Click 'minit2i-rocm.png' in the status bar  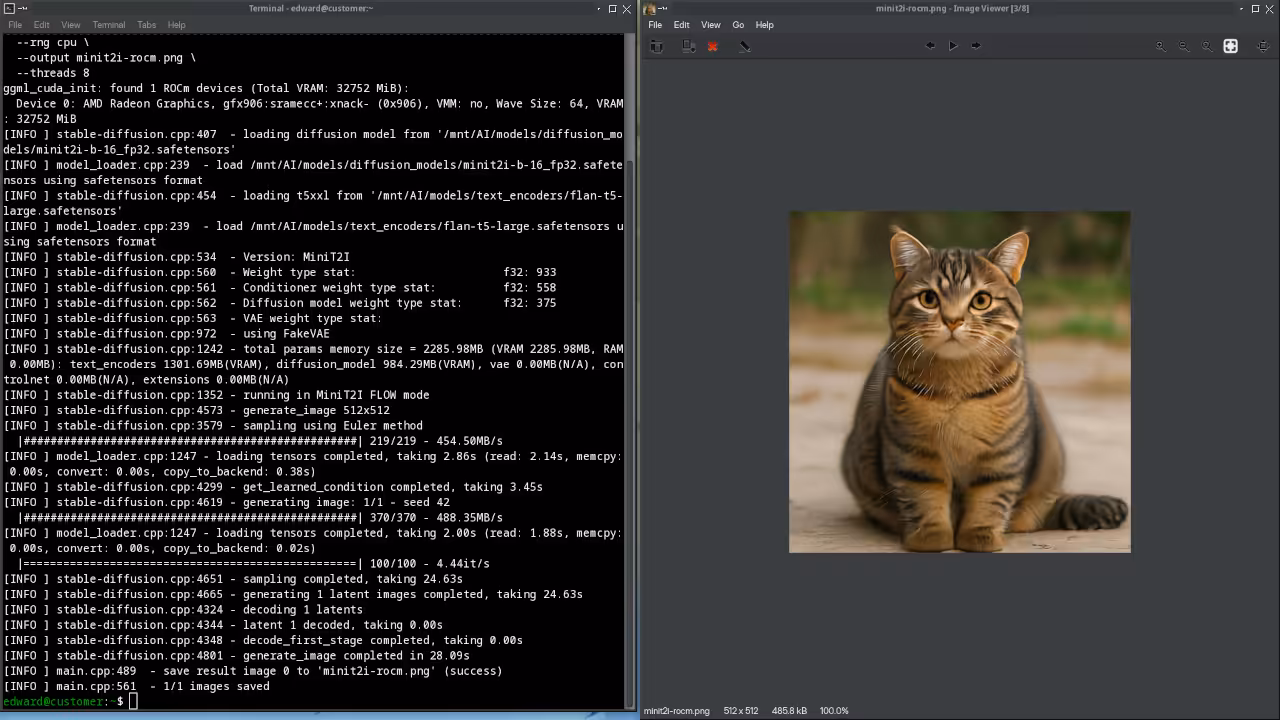coord(677,711)
